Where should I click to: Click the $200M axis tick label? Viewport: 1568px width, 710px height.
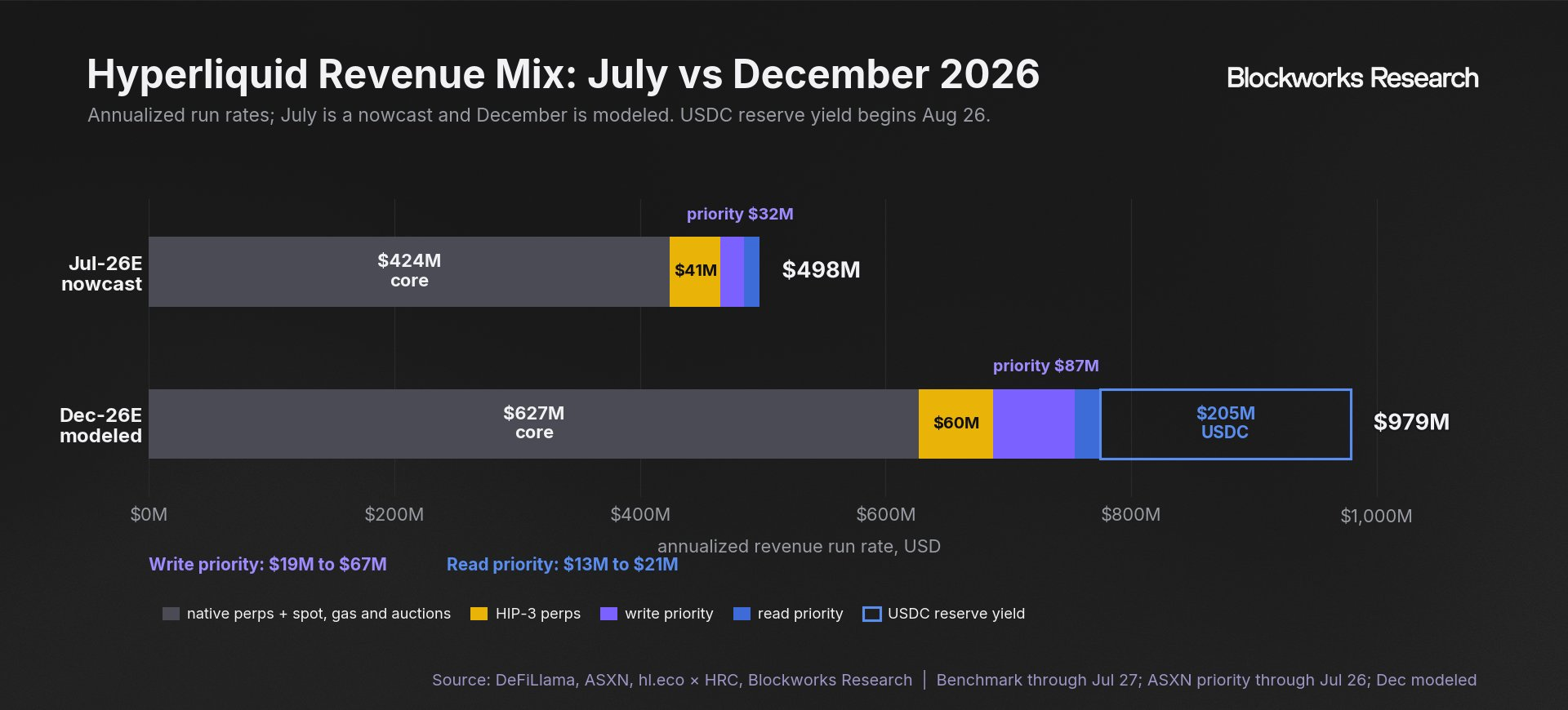coord(394,515)
